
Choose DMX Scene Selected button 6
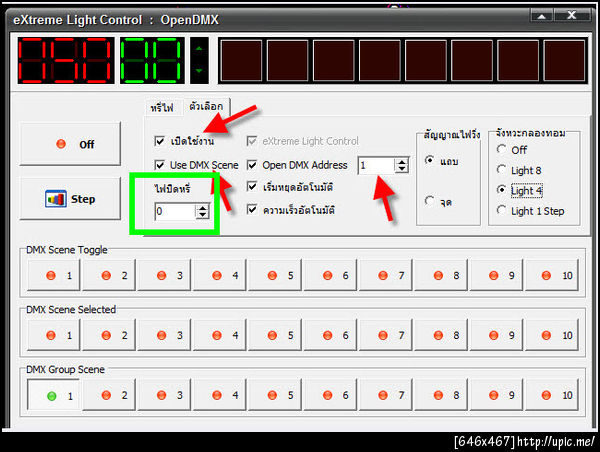pyautogui.click(x=331, y=335)
